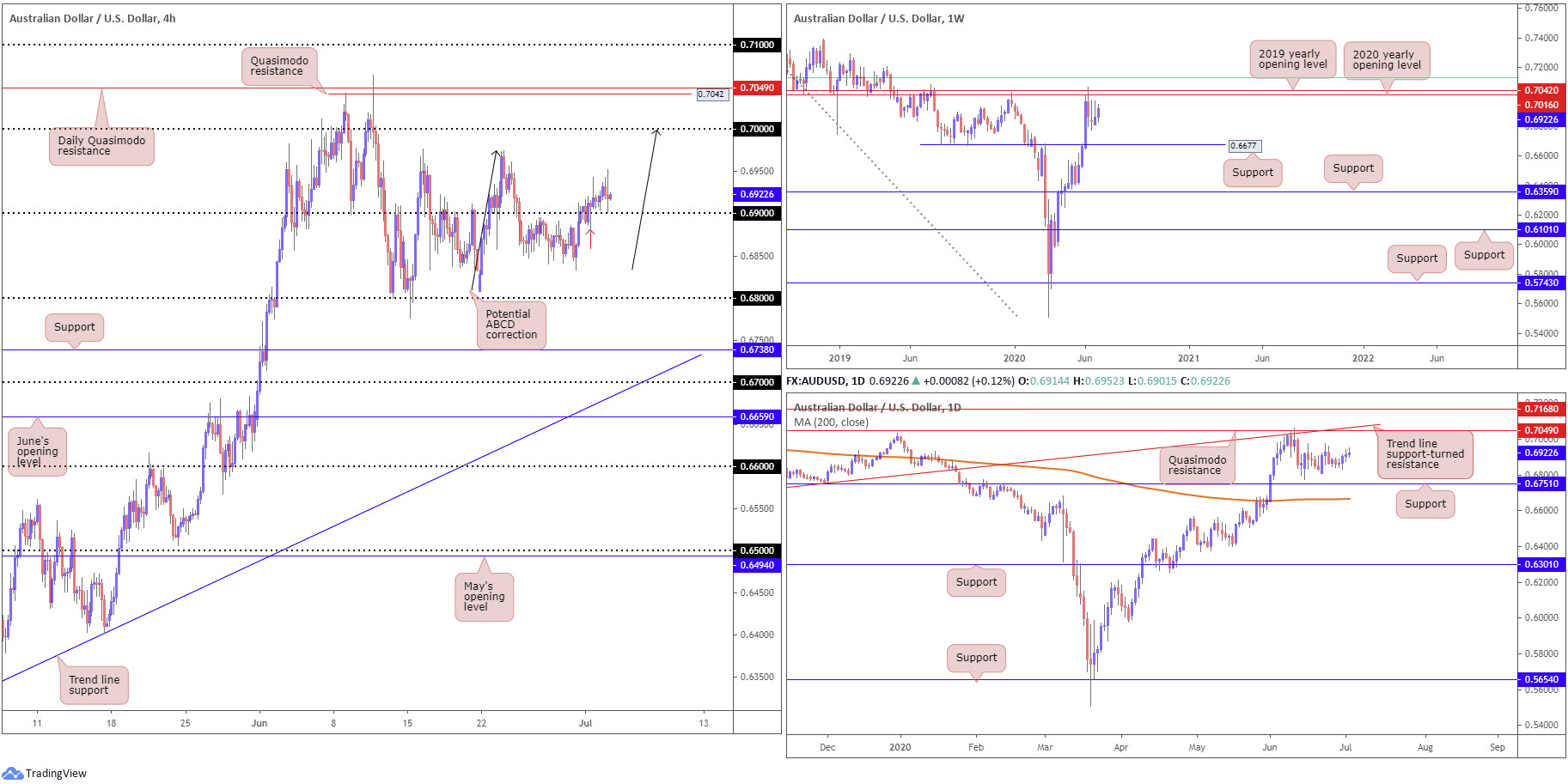Viewport: 1568px width, 784px height.
Task: Click the blue 0.57430 label on weekly chart
Action: (1541, 283)
